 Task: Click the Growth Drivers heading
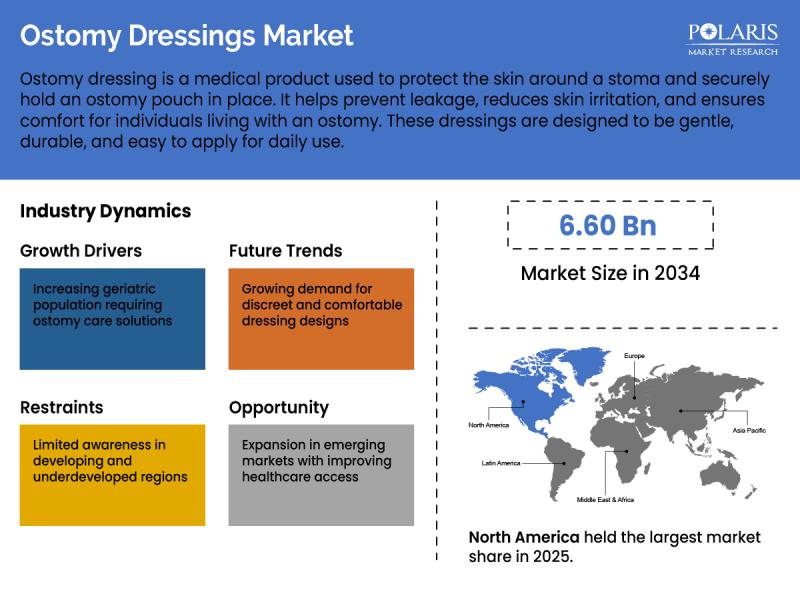(x=81, y=251)
